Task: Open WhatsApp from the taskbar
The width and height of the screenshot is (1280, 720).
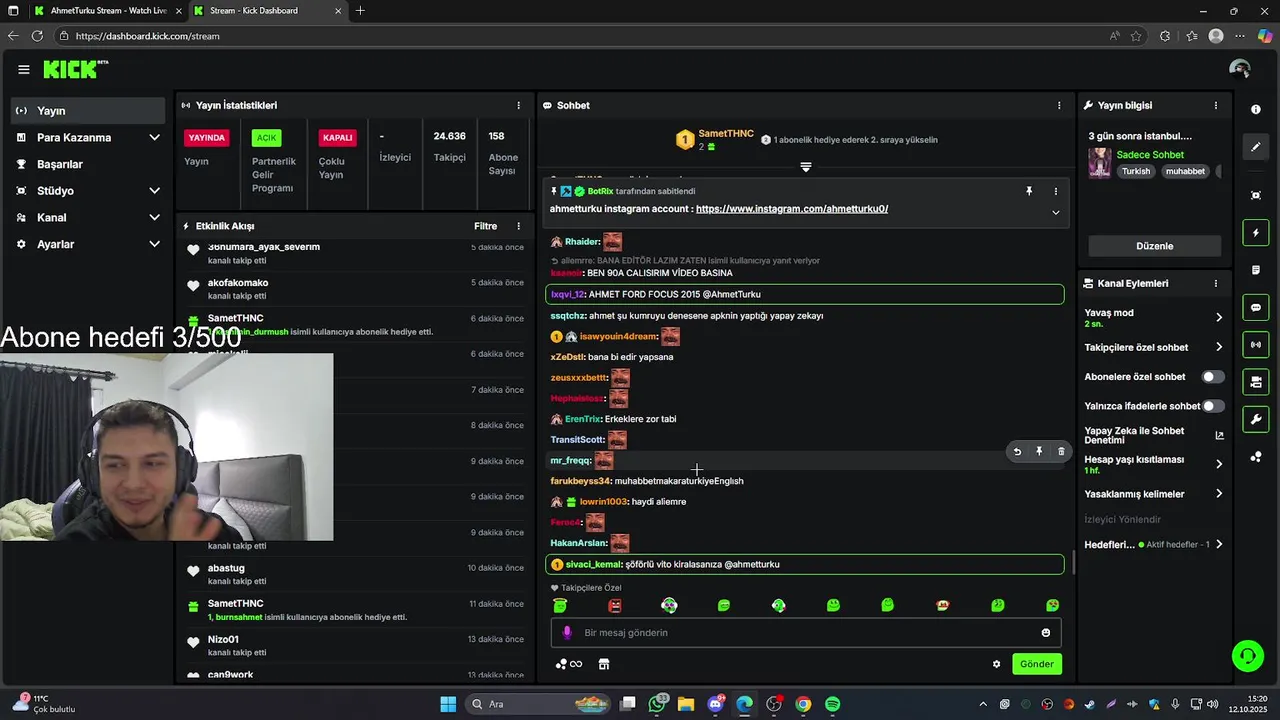Action: pos(658,704)
